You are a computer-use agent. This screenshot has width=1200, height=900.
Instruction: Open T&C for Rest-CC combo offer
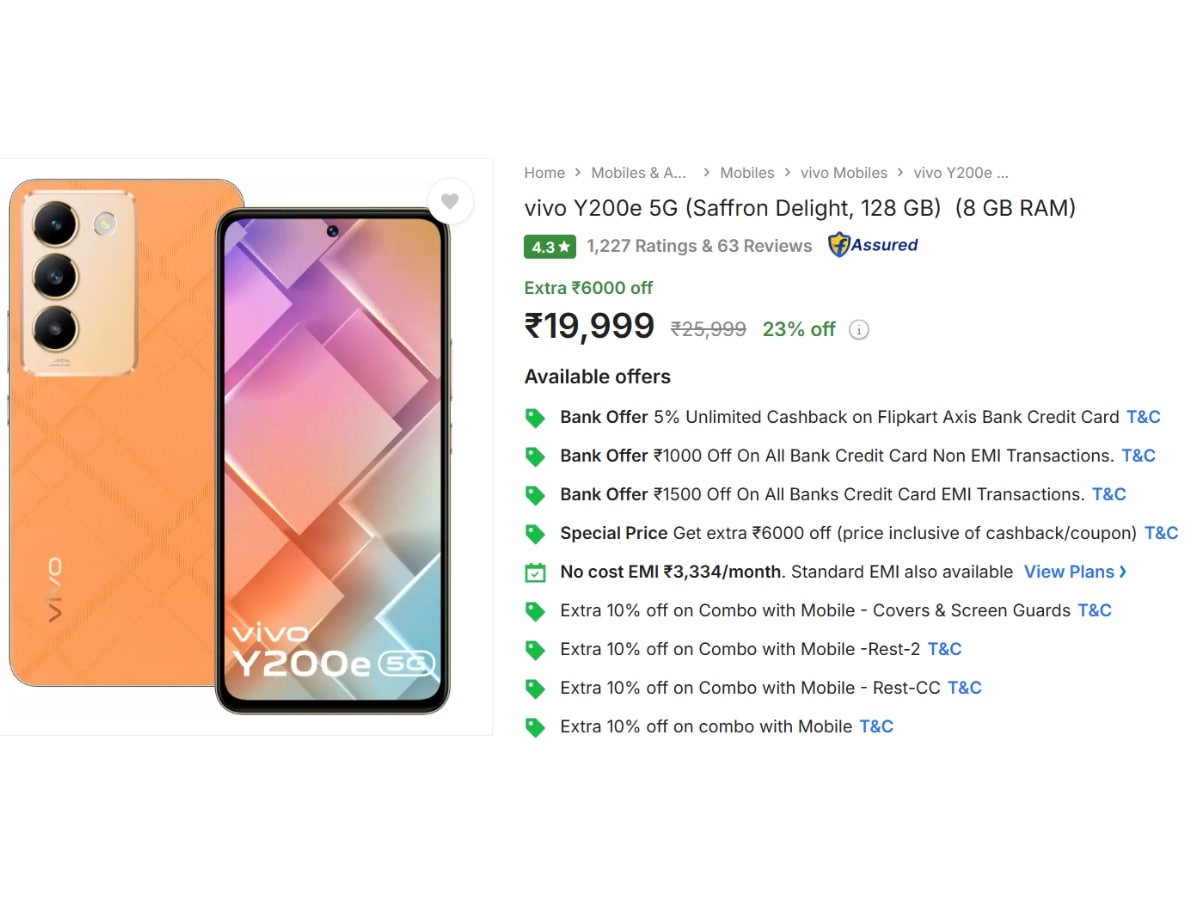click(964, 688)
